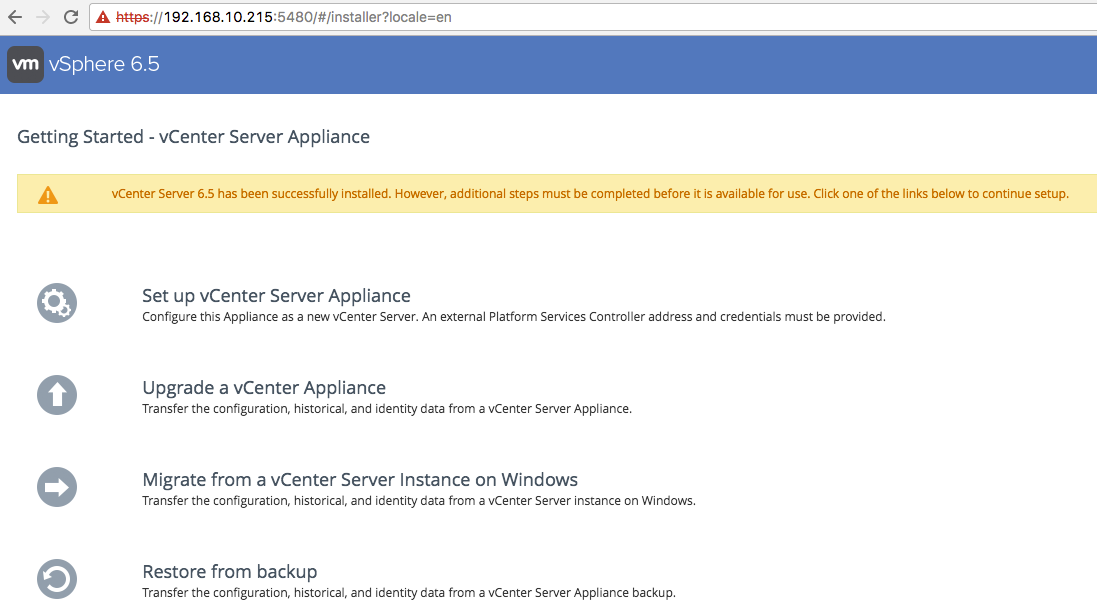
Task: Reload the page with the refresh icon
Action: click(x=71, y=17)
